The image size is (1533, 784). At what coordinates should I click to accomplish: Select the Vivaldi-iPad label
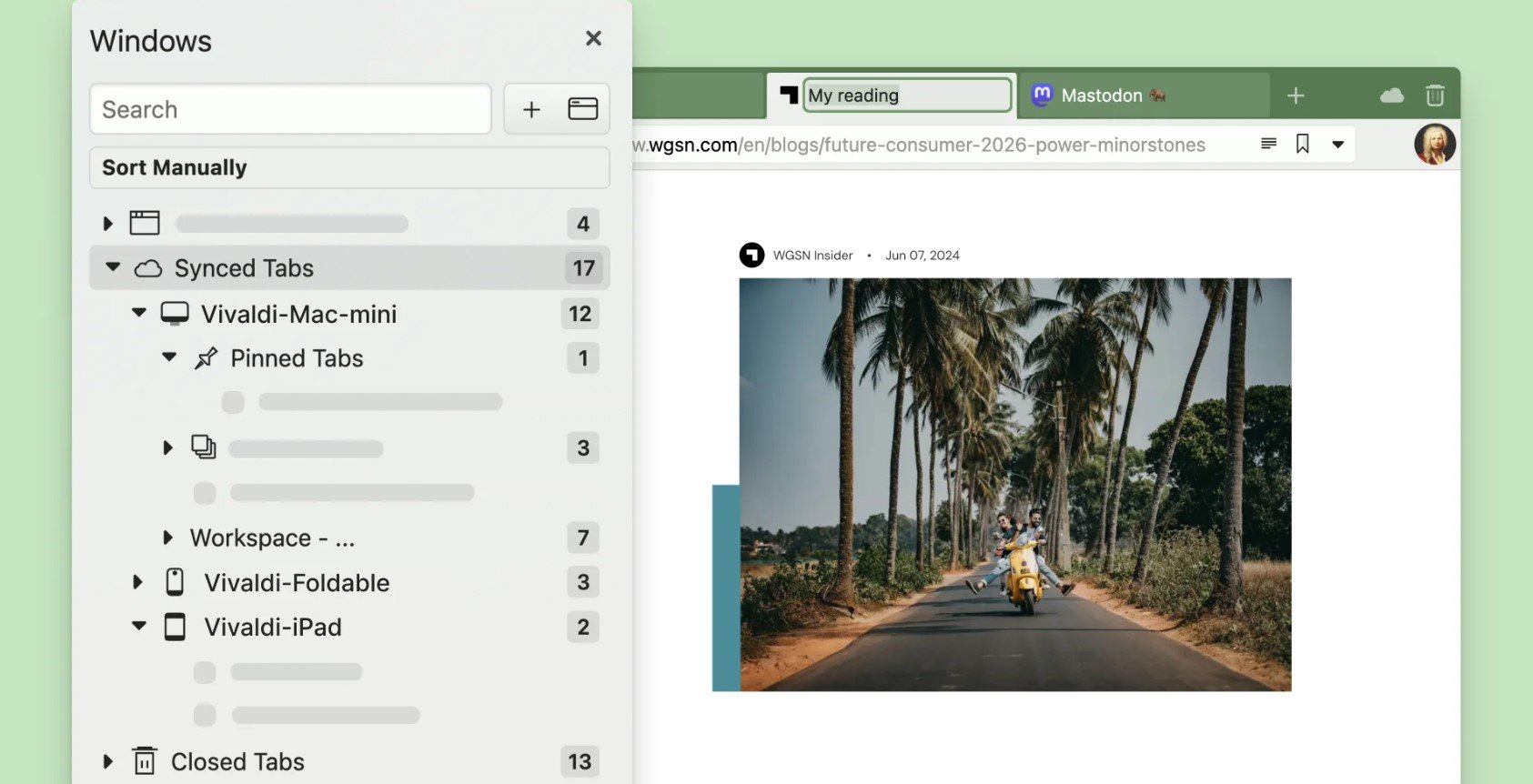pyautogui.click(x=273, y=628)
